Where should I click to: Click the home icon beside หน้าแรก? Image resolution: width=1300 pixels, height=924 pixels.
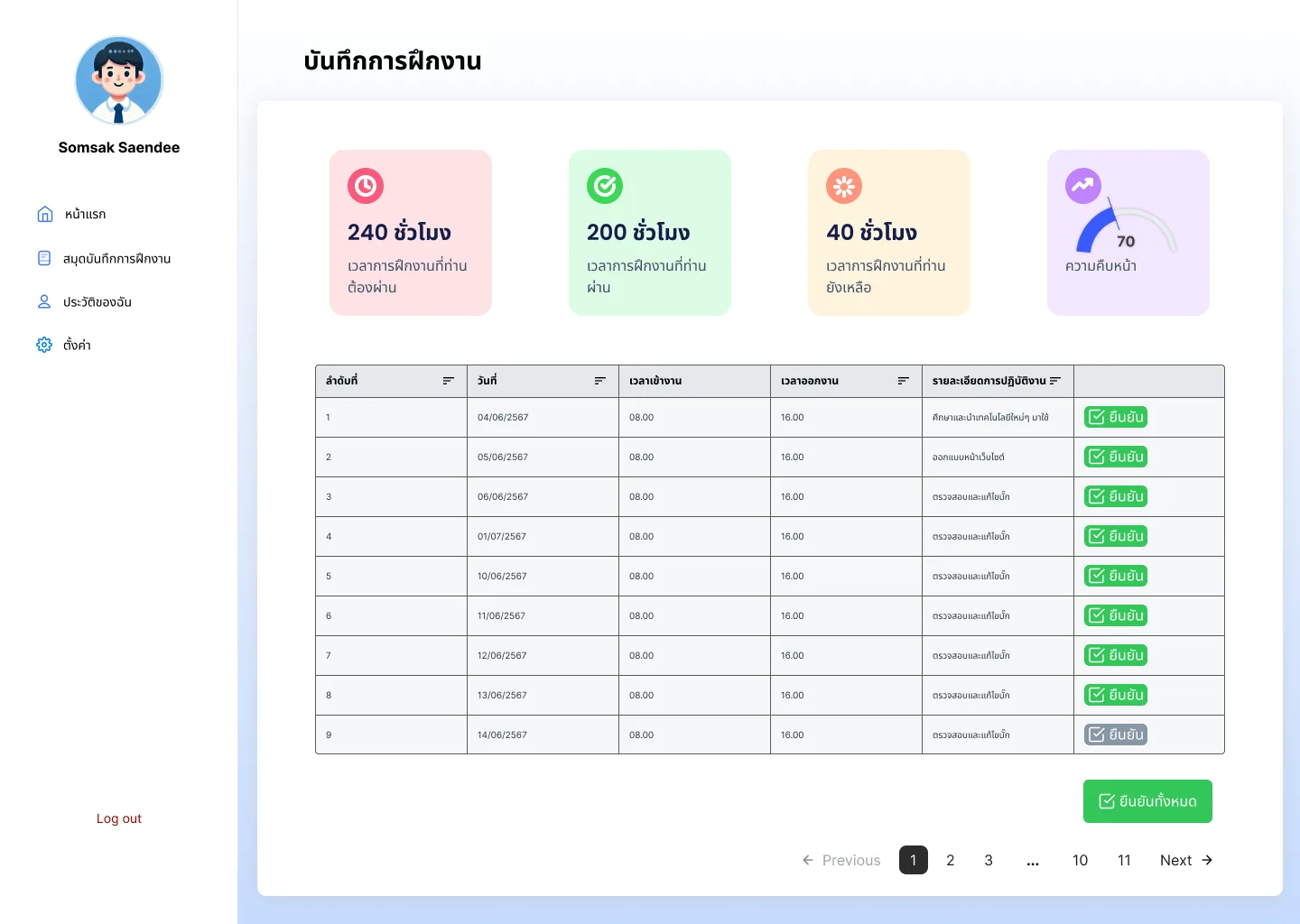pyautogui.click(x=45, y=214)
